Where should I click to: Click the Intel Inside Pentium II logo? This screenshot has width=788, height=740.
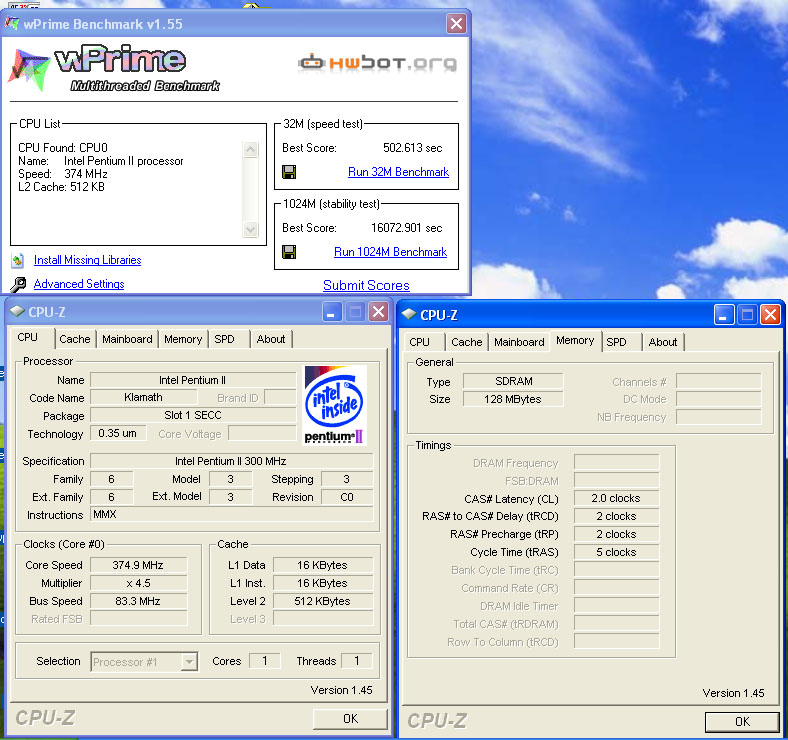(334, 405)
